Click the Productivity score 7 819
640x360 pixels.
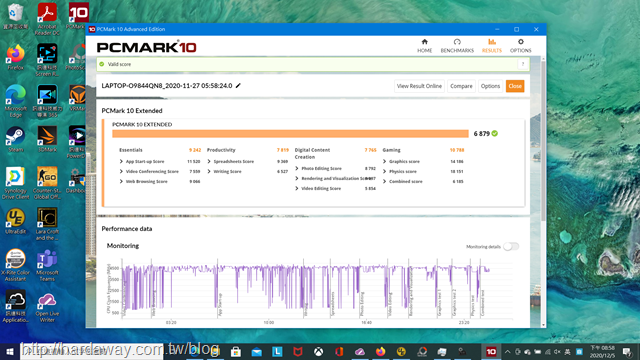coord(282,150)
